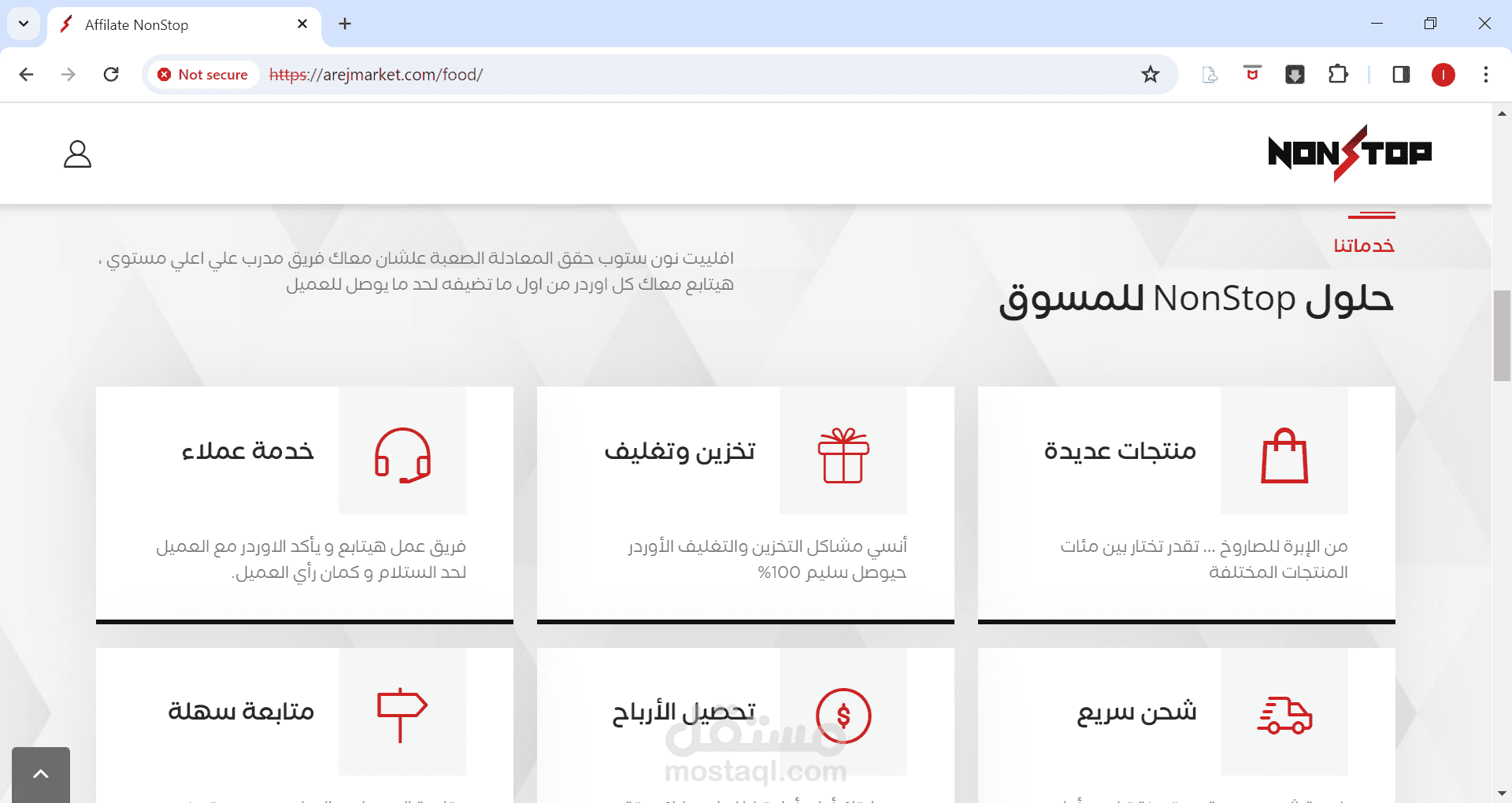
Task: Open the Chrome profile avatar
Action: pyautogui.click(x=1443, y=75)
